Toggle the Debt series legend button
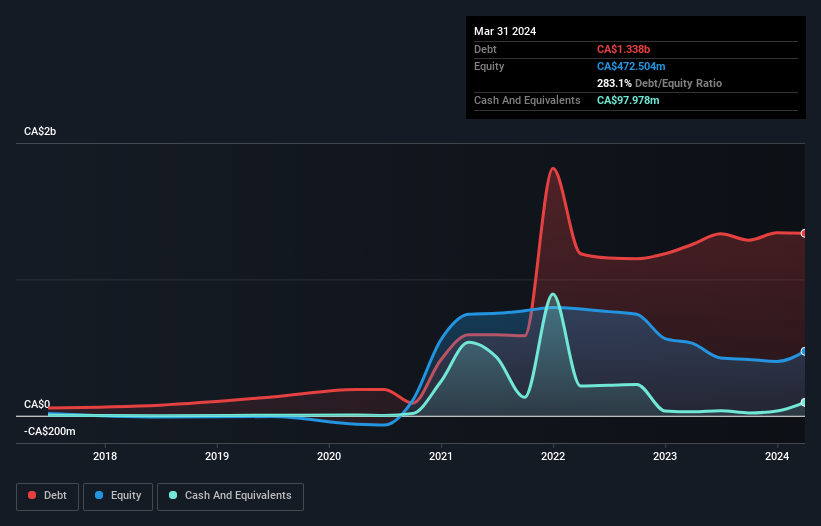Viewport: 821px width, 526px height. [x=48, y=496]
